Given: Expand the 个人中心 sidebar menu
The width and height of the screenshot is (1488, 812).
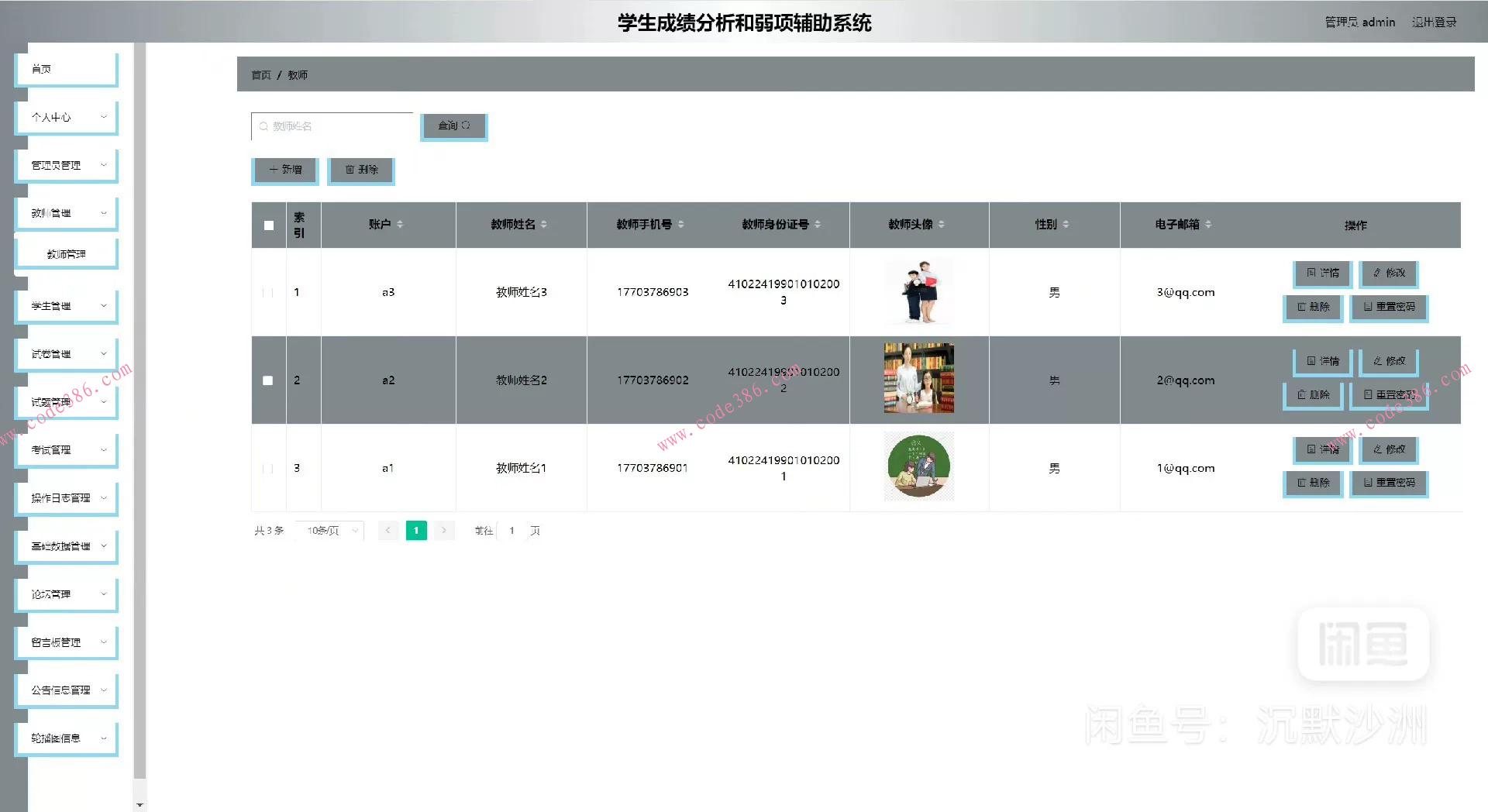Looking at the screenshot, I should coord(65,117).
